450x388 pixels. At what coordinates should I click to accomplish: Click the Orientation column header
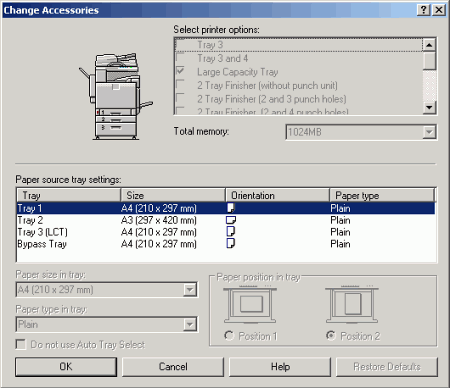point(277,195)
